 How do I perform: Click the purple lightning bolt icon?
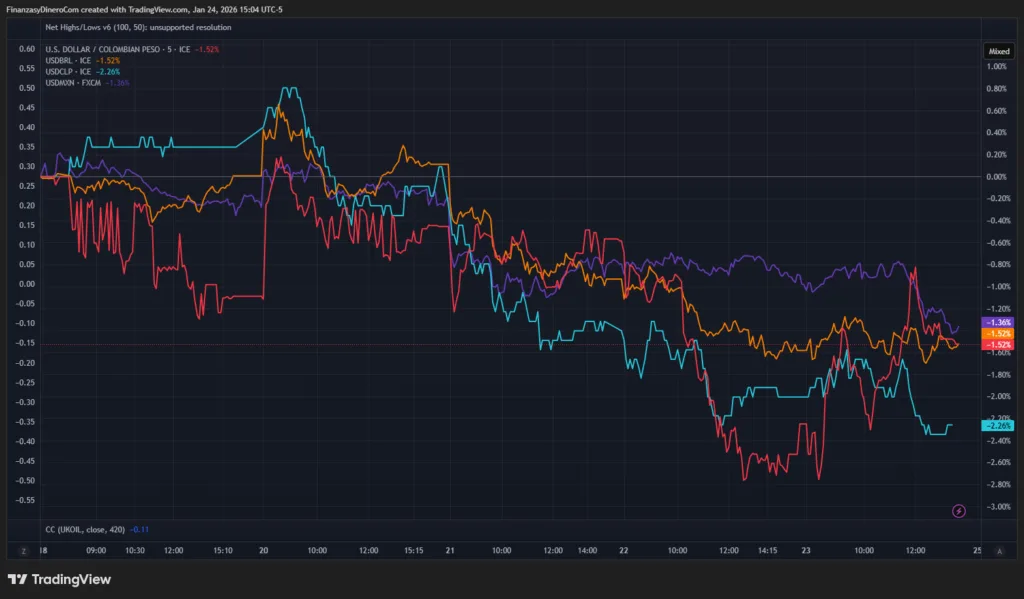[958, 511]
